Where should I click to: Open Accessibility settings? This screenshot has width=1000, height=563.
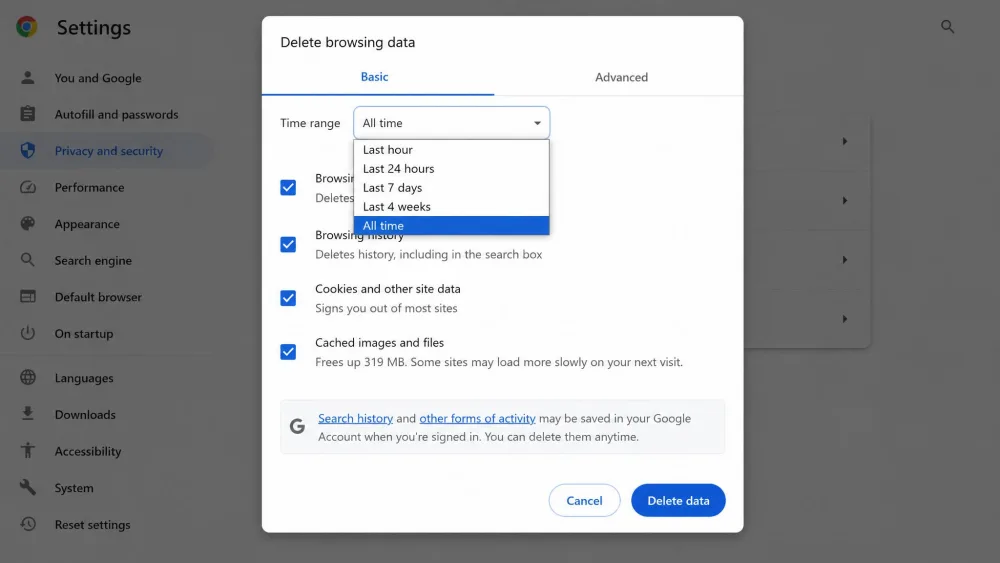click(88, 451)
